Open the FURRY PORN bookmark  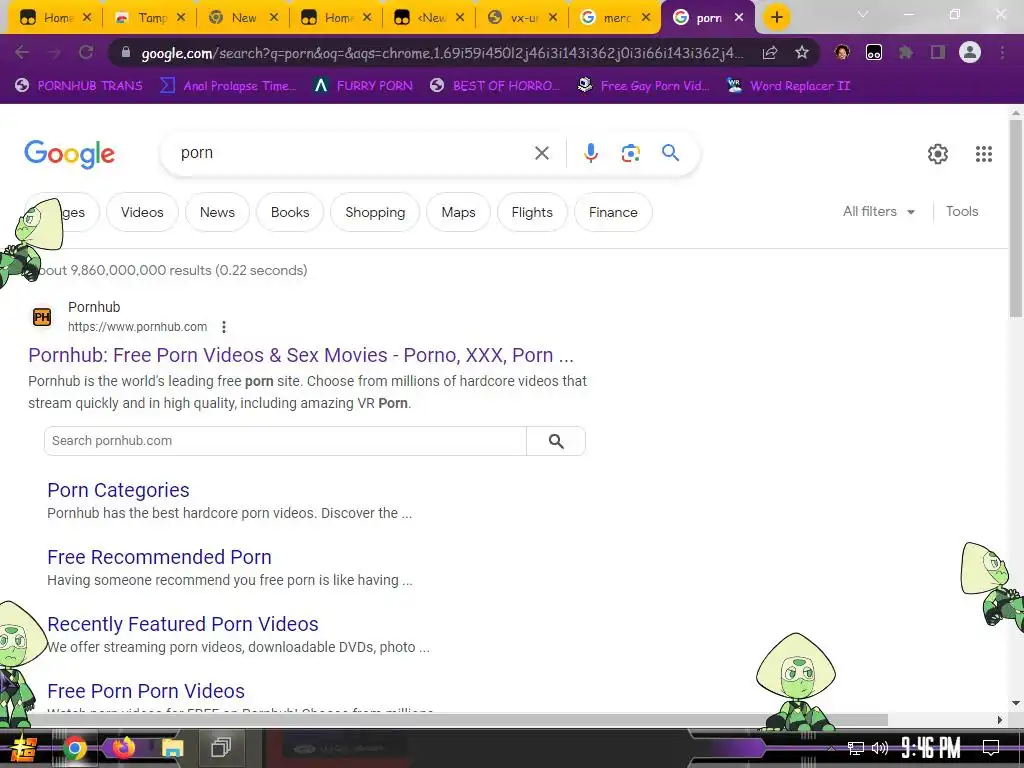tap(363, 86)
